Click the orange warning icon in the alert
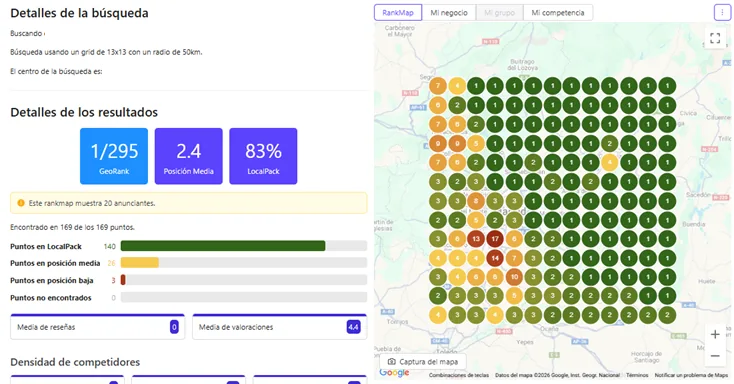The width and height of the screenshot is (734, 384). click(21, 203)
